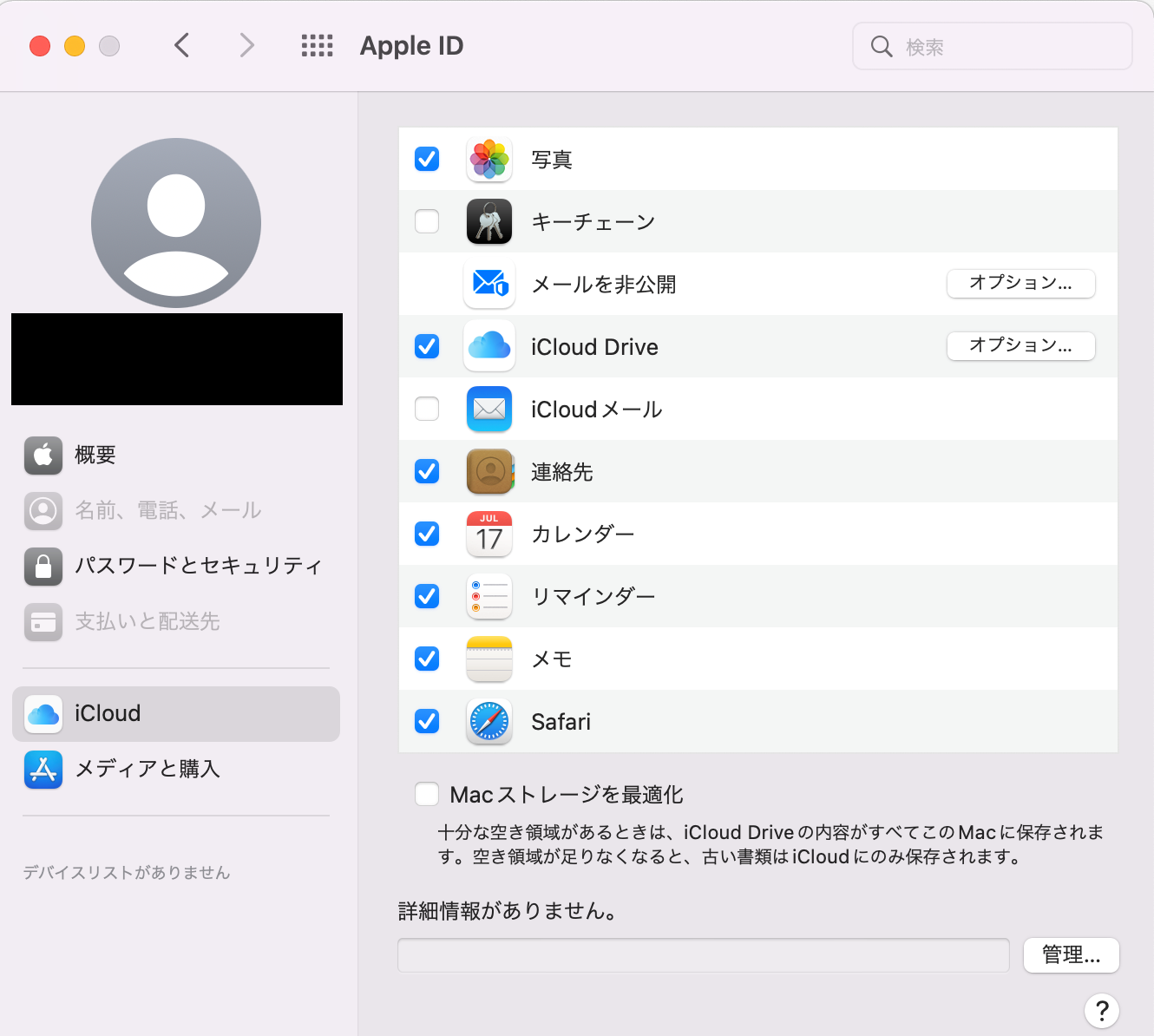Click the iCloud Mail envelope icon

click(x=489, y=409)
